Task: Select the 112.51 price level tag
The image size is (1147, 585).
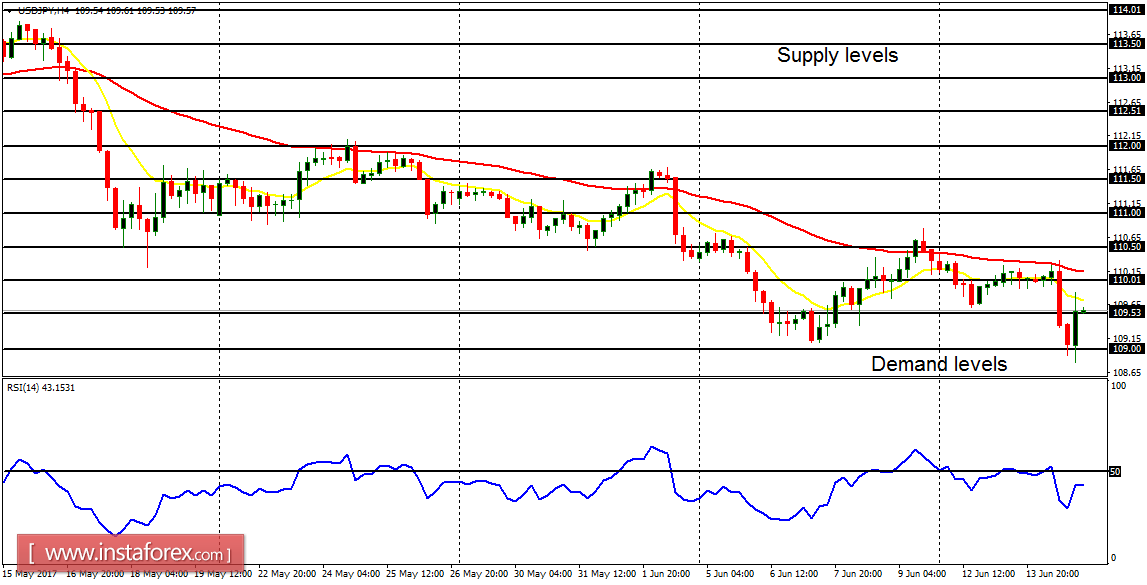Action: (1126, 111)
